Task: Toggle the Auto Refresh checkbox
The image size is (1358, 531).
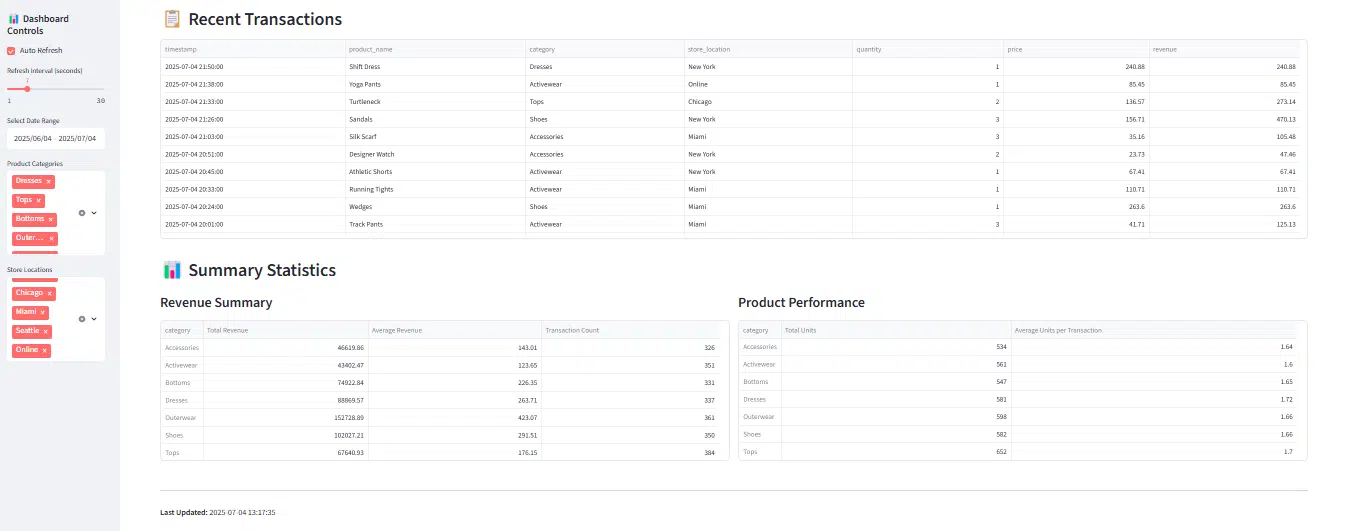Action: point(11,50)
